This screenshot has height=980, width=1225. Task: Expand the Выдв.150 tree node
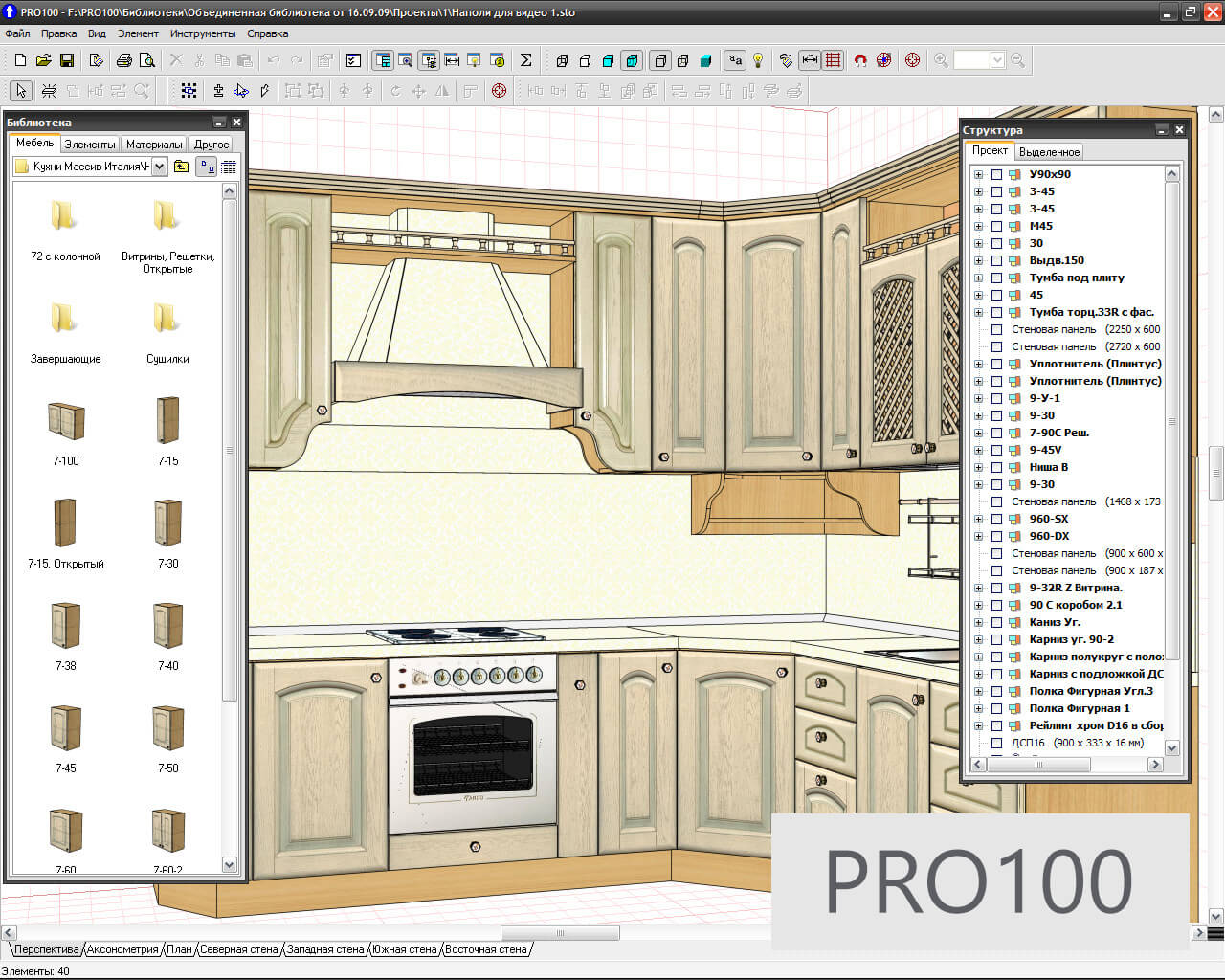(978, 261)
